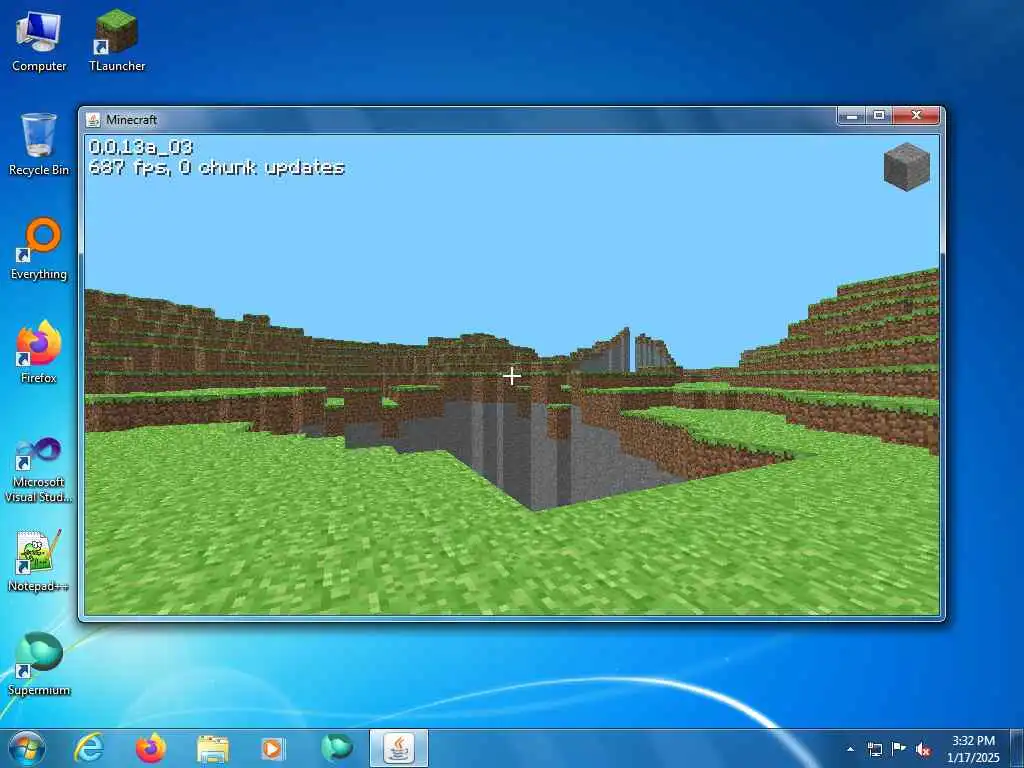Select the Firefox desktop shortcut

pyautogui.click(x=39, y=353)
